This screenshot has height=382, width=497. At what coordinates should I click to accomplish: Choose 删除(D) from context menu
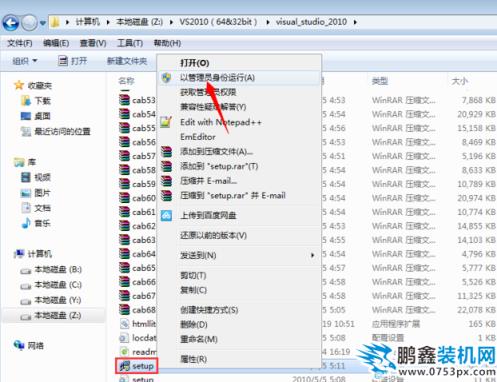pos(194,324)
